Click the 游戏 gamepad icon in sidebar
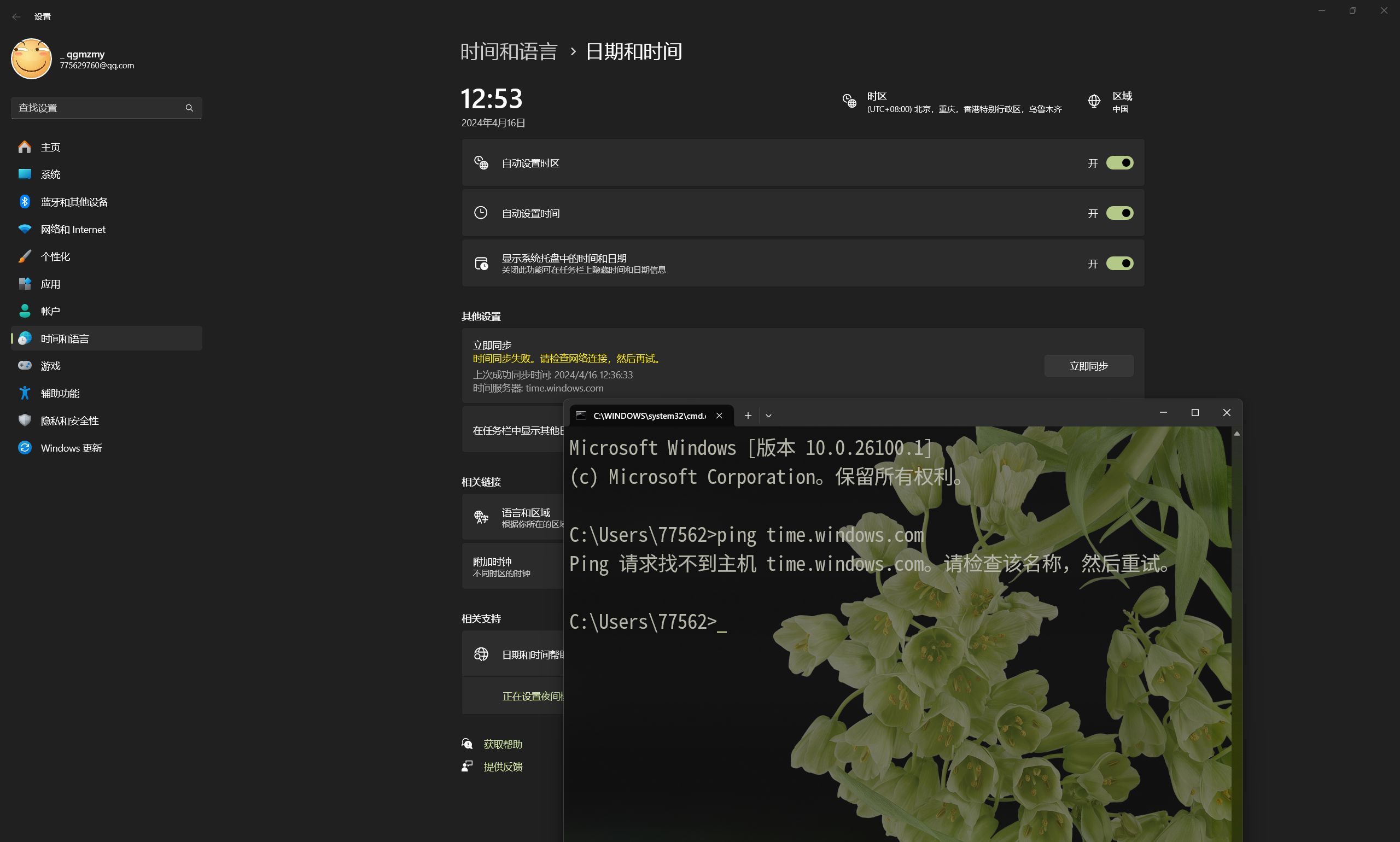The width and height of the screenshot is (1400, 842). pyautogui.click(x=25, y=366)
